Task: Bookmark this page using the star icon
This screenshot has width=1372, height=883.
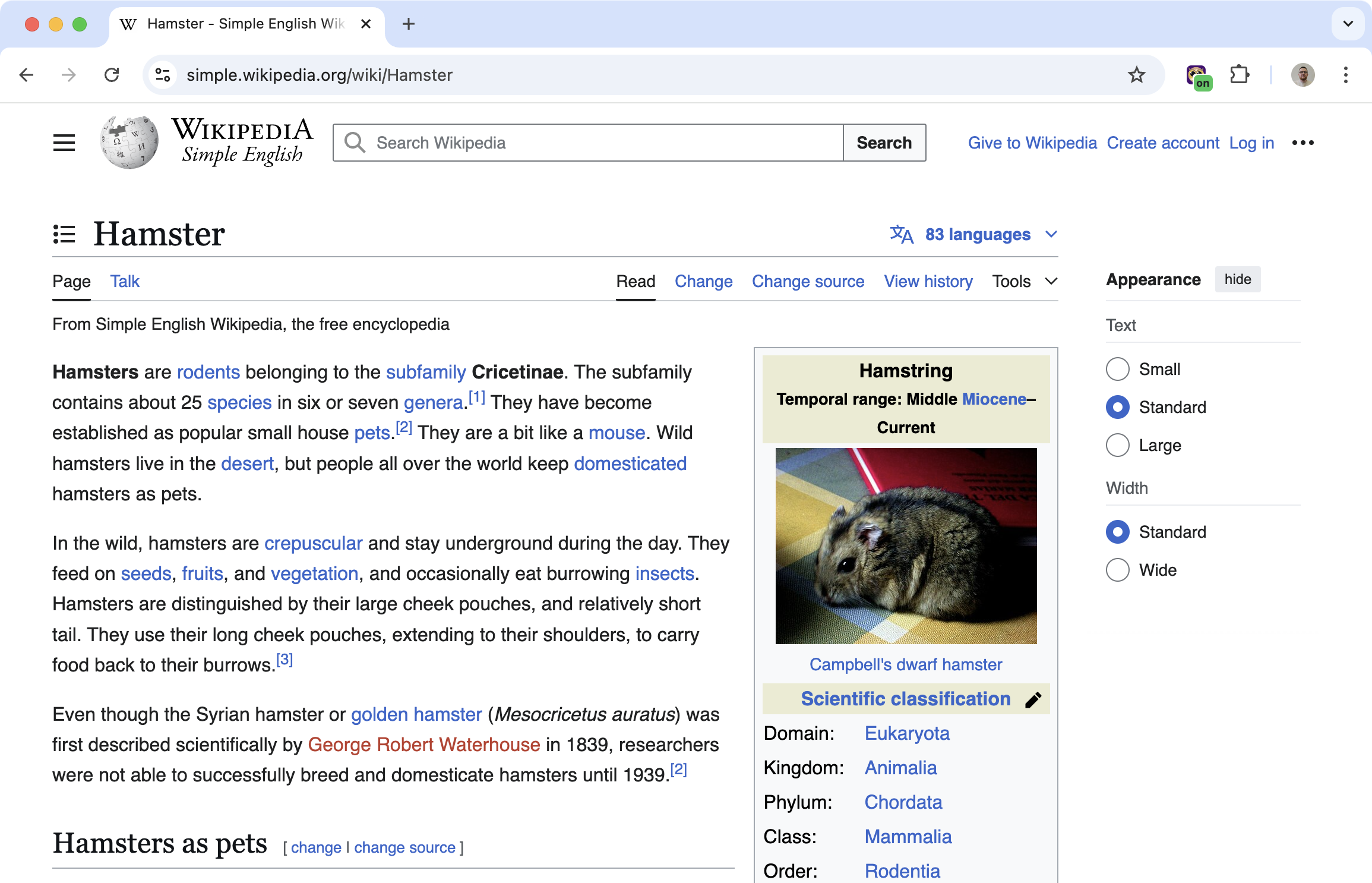Action: coord(1136,75)
